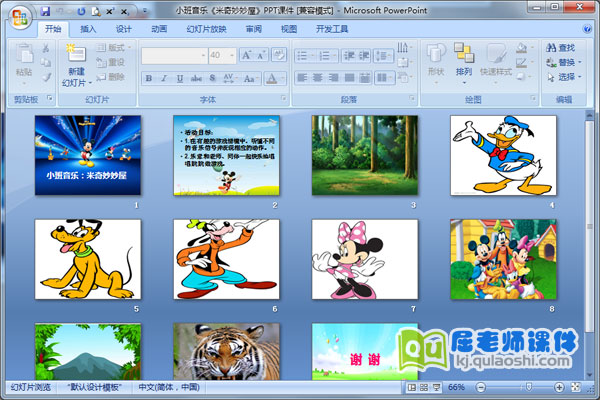Open shape outline pen icon
The width and height of the screenshot is (600, 400).
coord(523,62)
